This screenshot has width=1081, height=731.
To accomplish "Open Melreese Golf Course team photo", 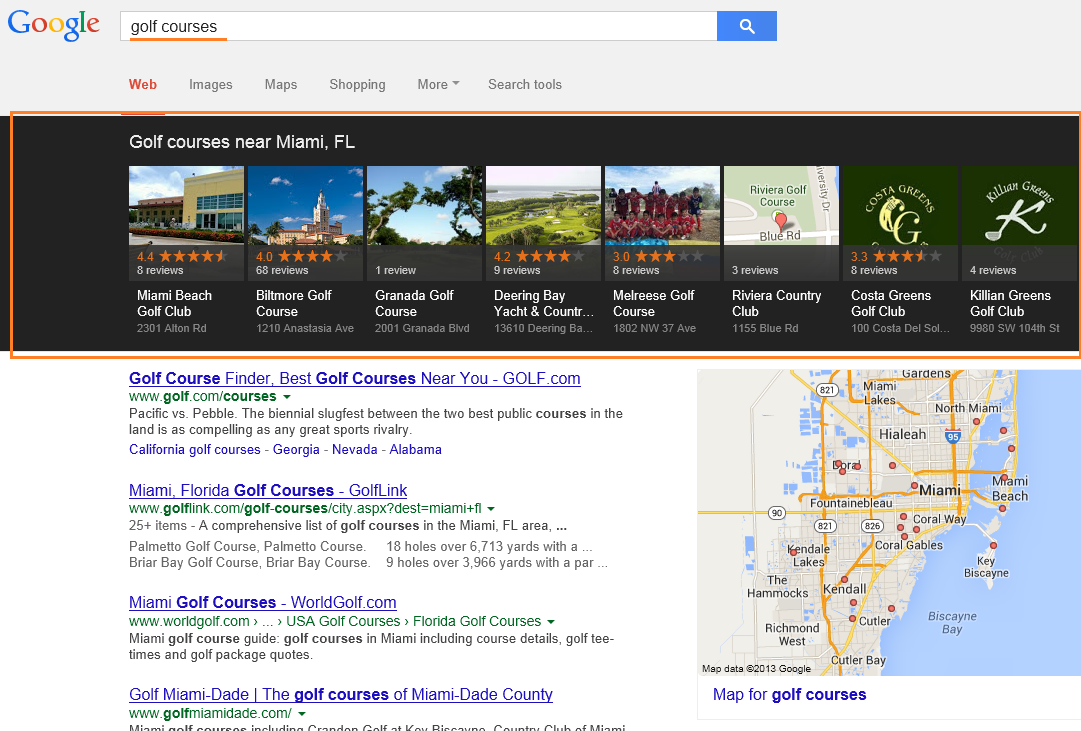I will pos(662,206).
